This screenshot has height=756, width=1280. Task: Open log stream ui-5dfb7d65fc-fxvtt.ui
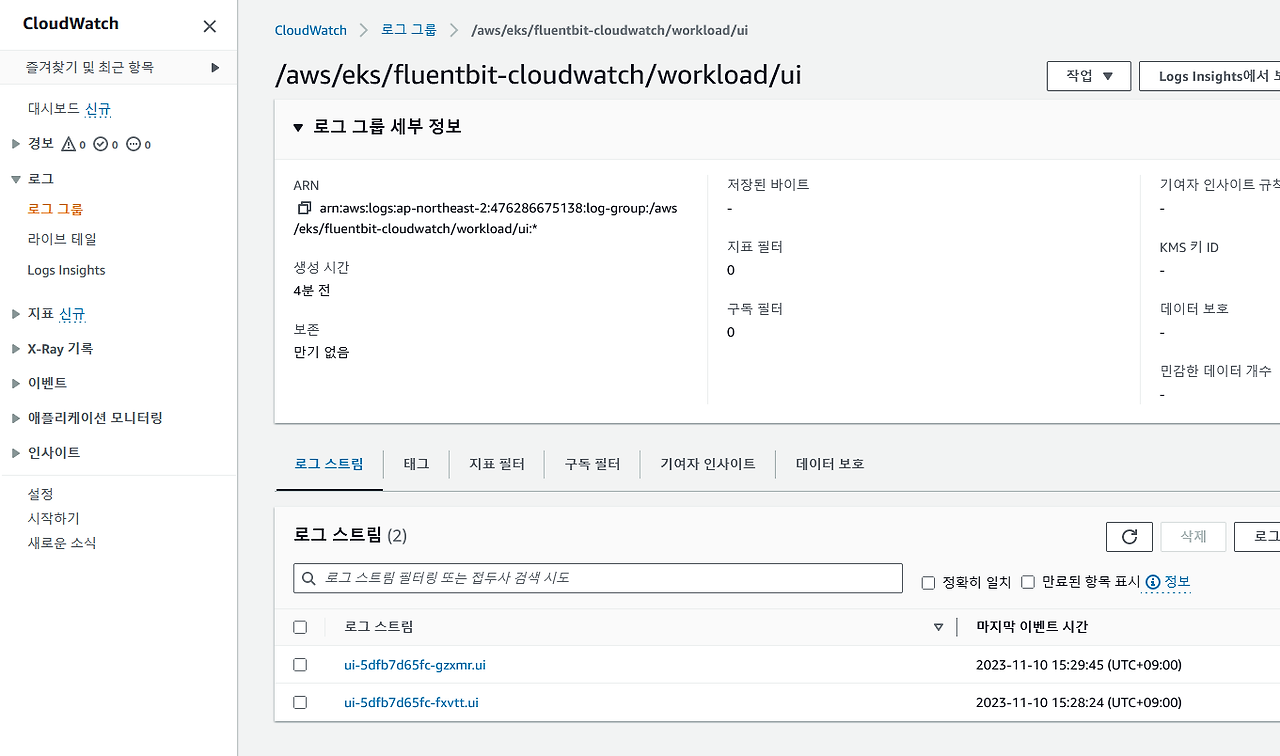tap(411, 703)
